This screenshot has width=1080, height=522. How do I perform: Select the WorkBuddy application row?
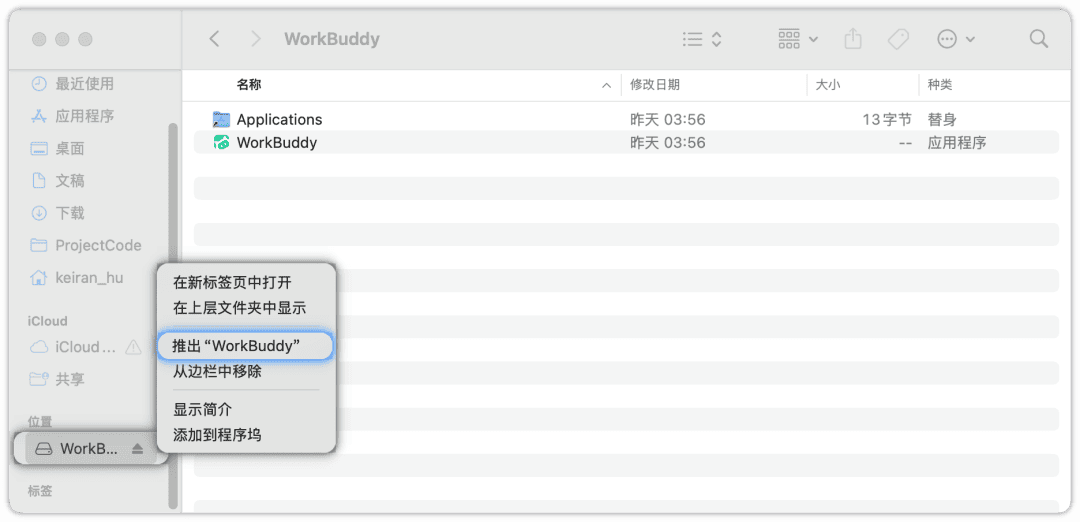click(x=626, y=143)
